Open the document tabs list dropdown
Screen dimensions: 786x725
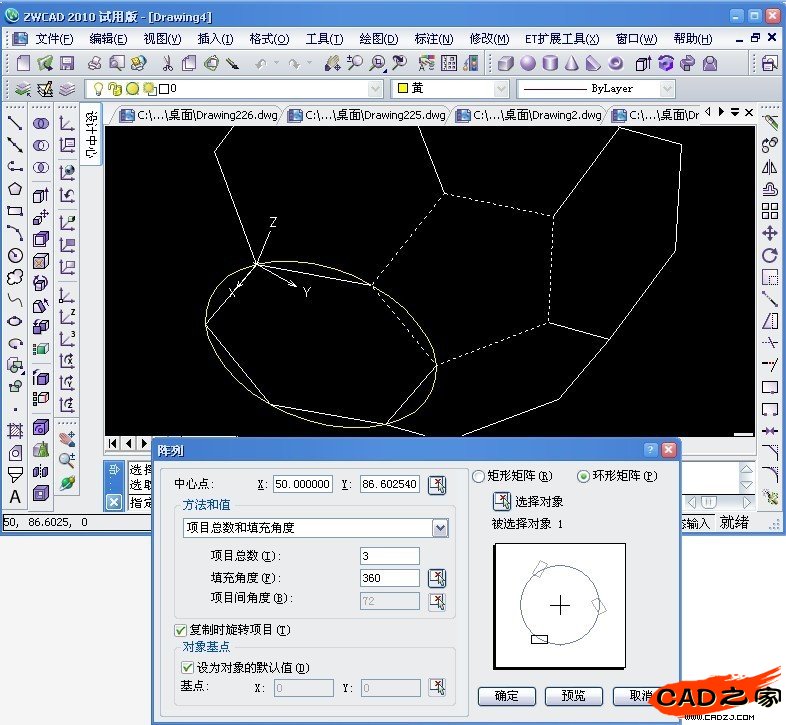click(x=735, y=112)
